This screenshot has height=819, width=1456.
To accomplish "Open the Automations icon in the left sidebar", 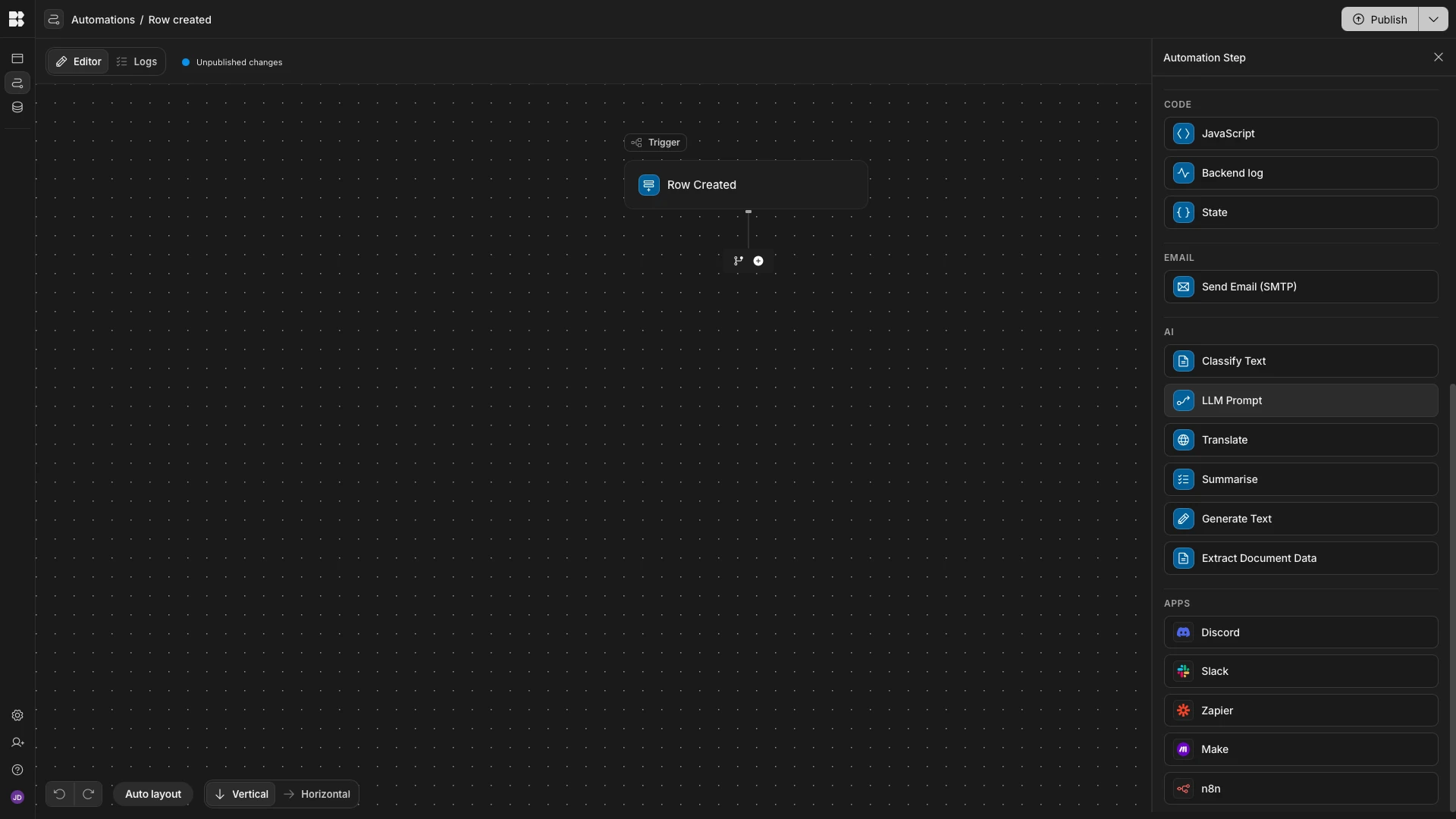I will tap(17, 83).
